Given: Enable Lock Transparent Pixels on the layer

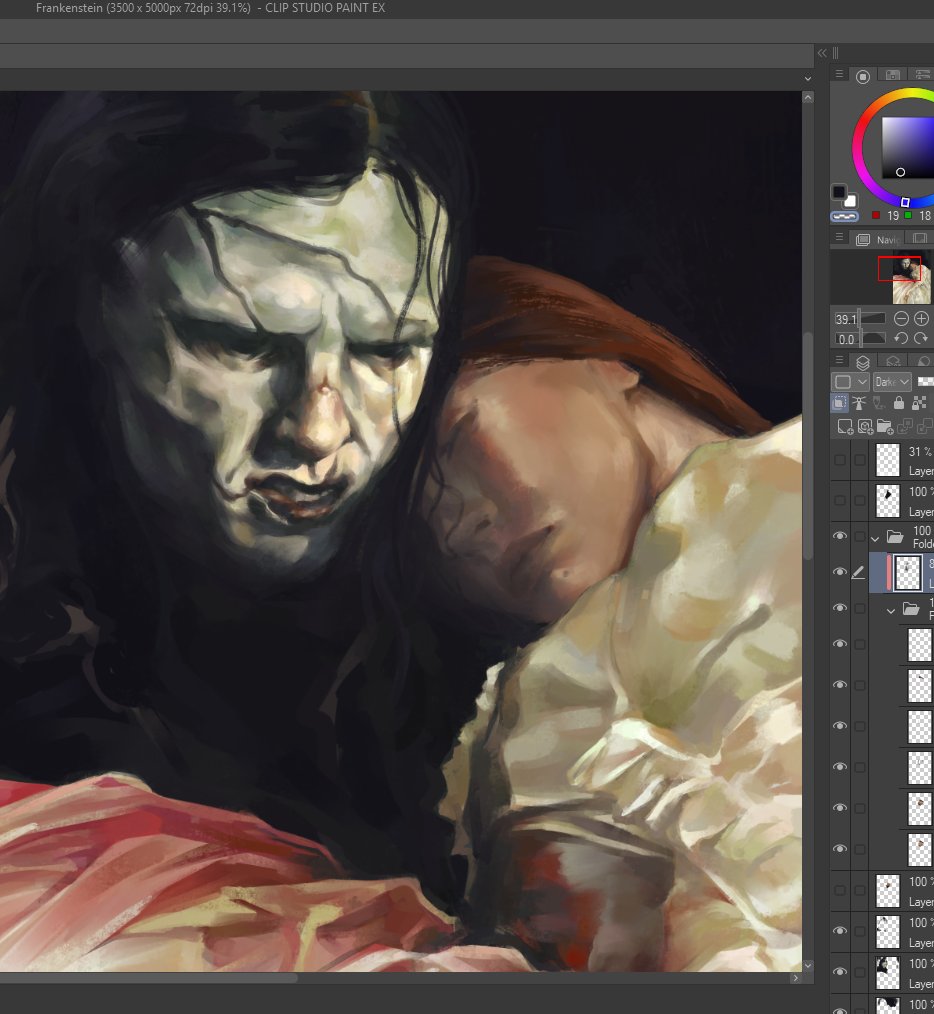Looking at the screenshot, I should point(918,402).
